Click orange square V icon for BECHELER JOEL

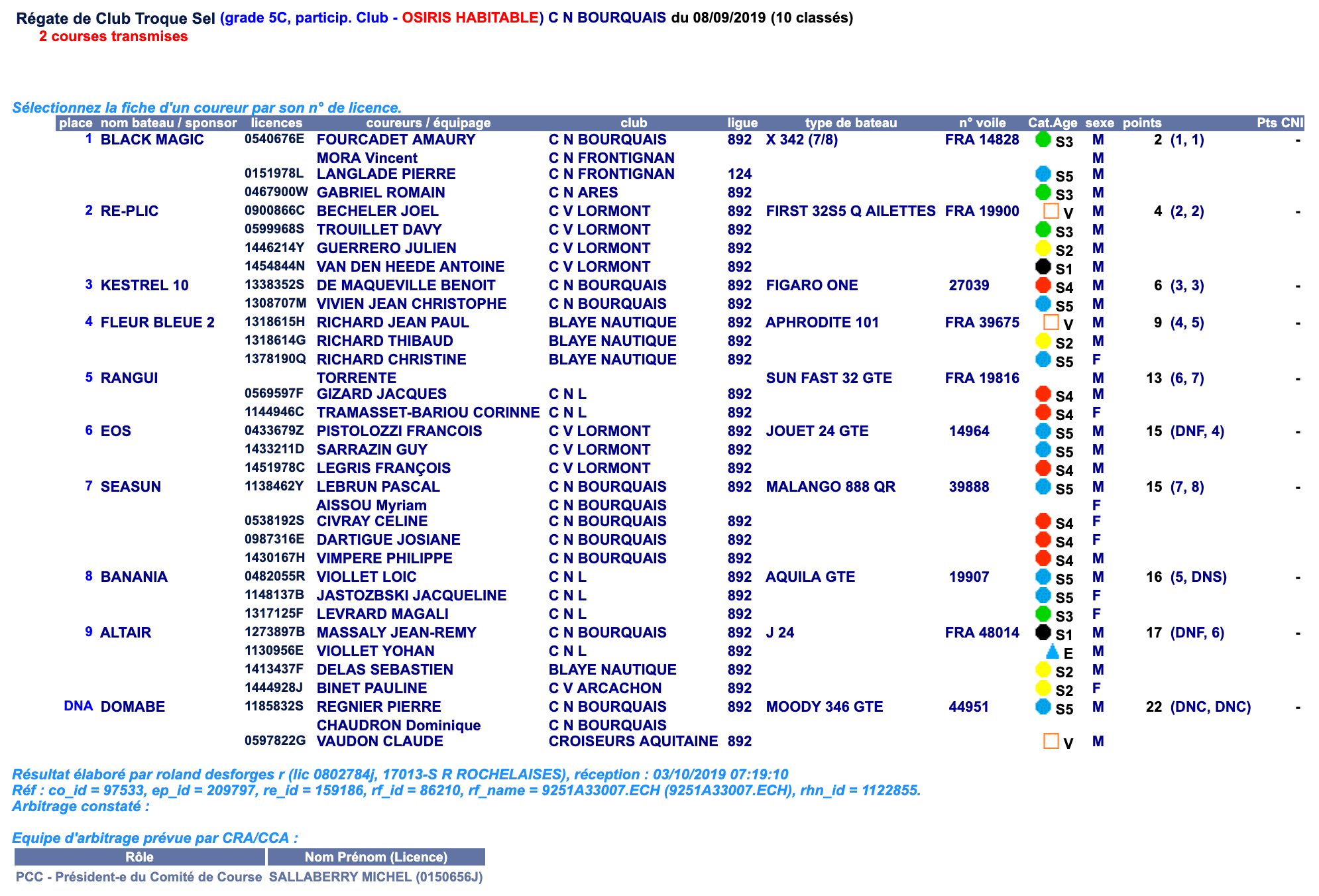coord(1051,211)
